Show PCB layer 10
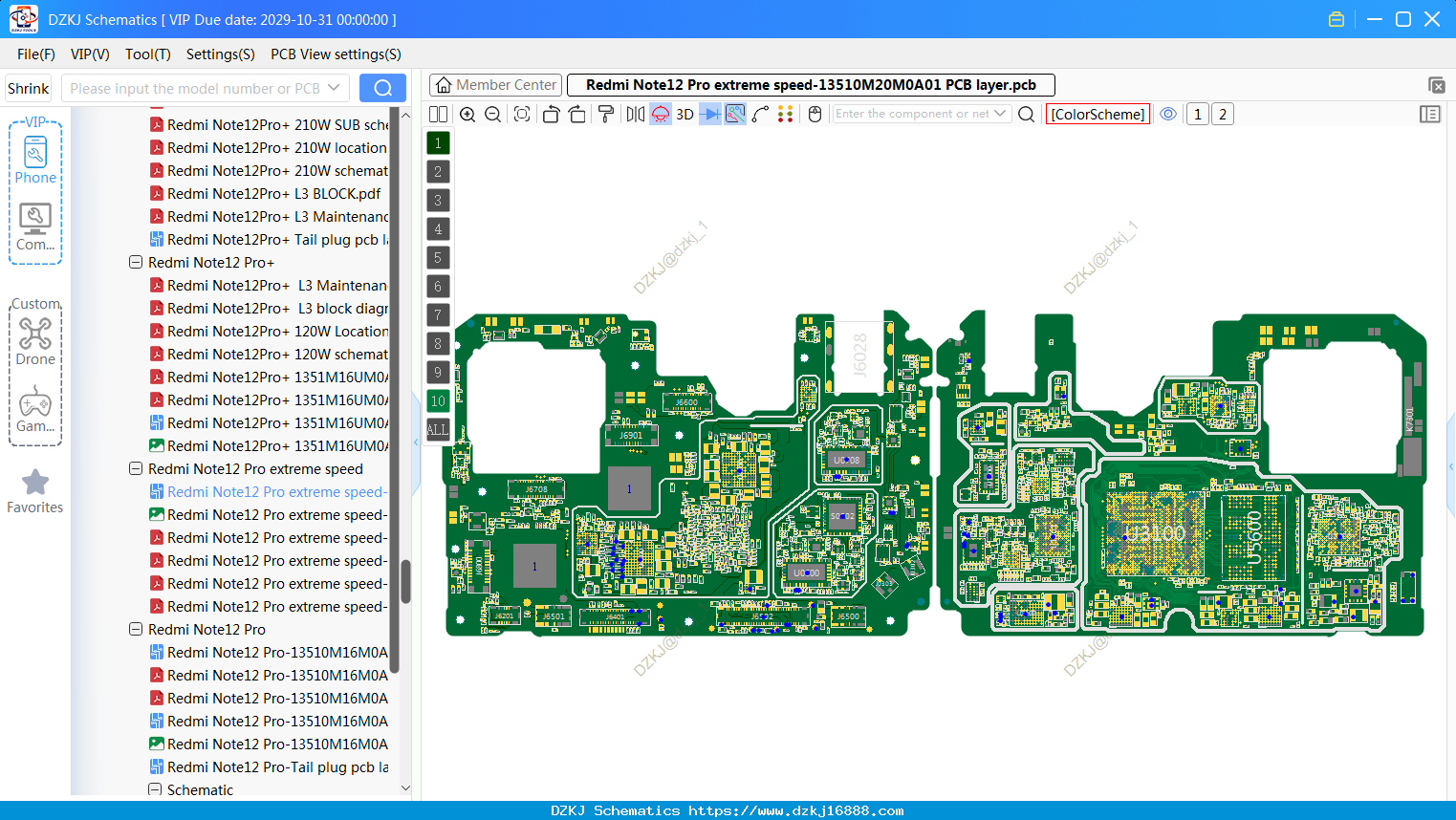The height and width of the screenshot is (820, 1456). tap(438, 400)
